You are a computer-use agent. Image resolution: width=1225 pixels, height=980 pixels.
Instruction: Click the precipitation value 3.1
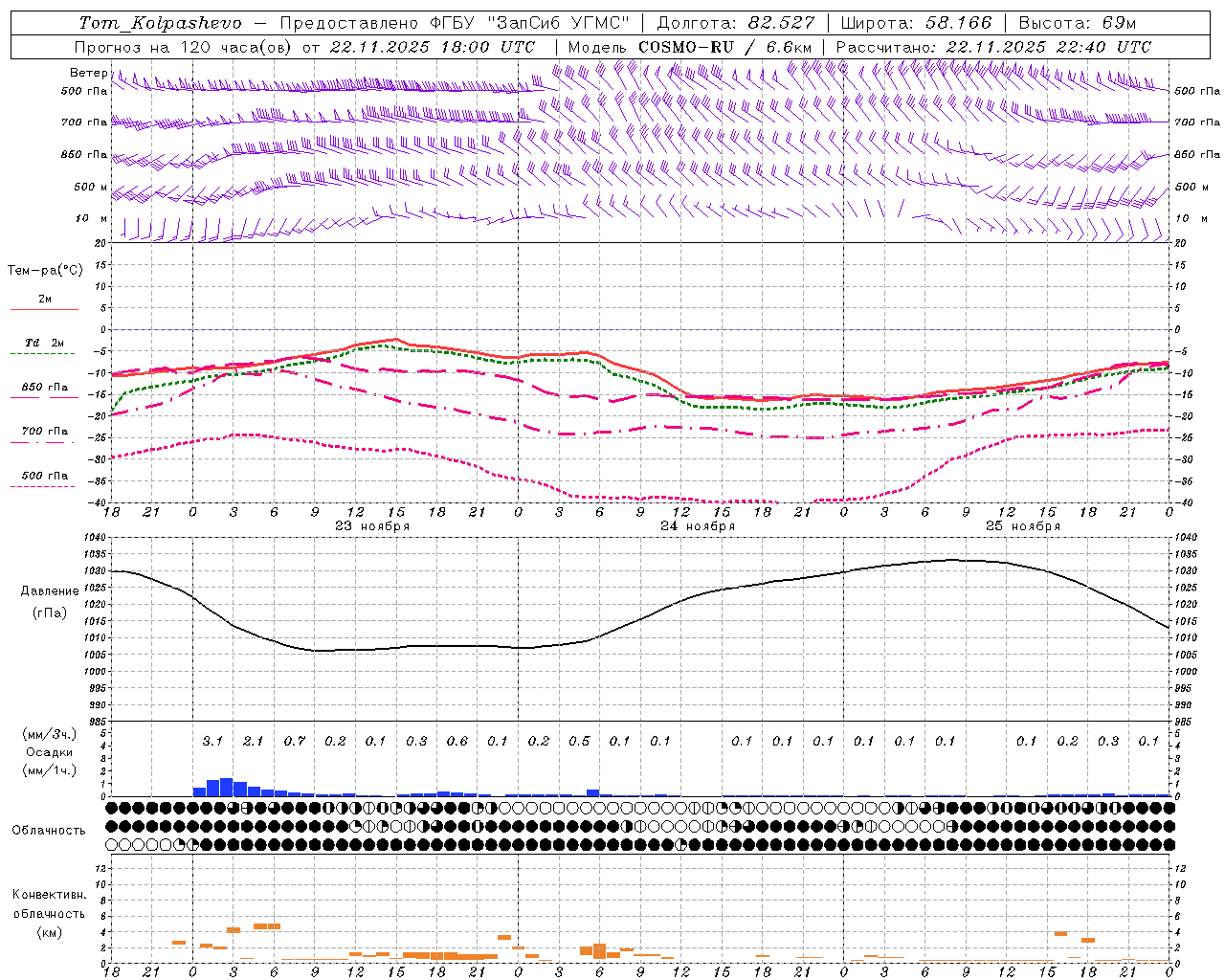212,742
